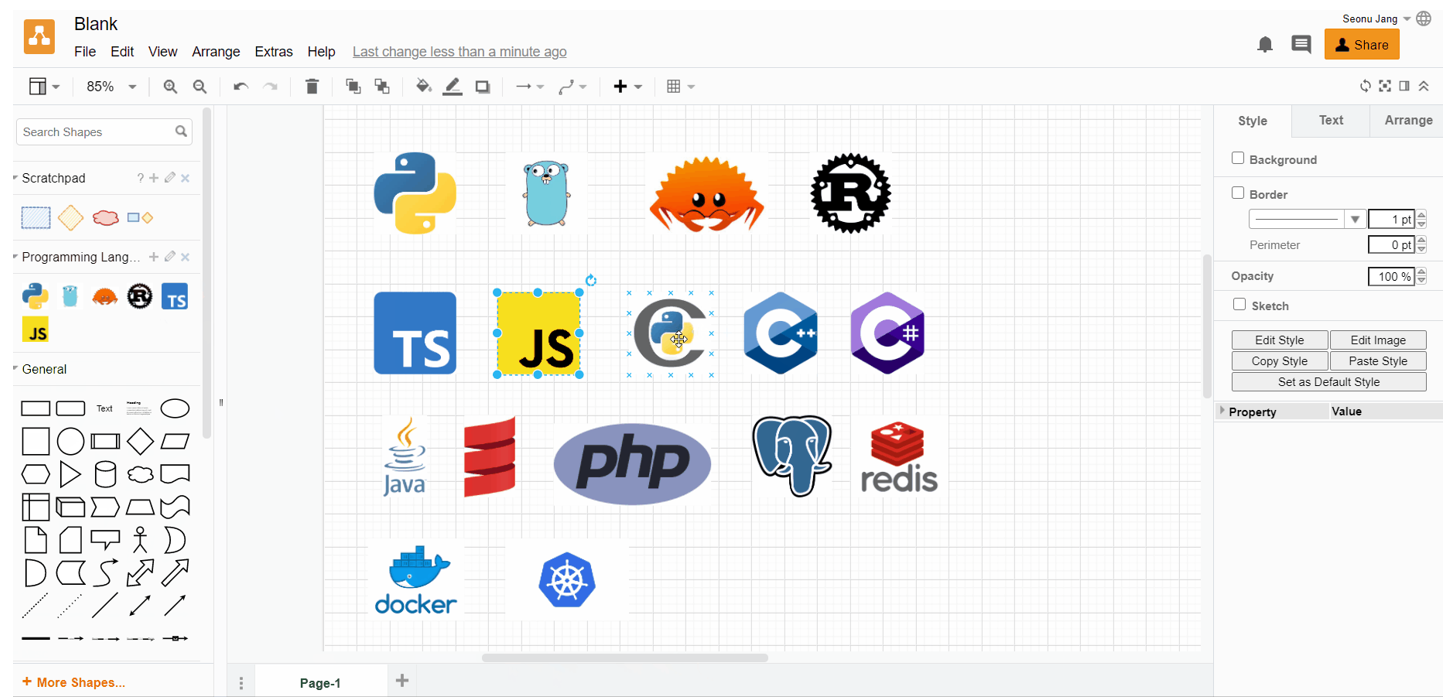Open the Arrange menu
This screenshot has height=697, width=1451.
tap(216, 52)
